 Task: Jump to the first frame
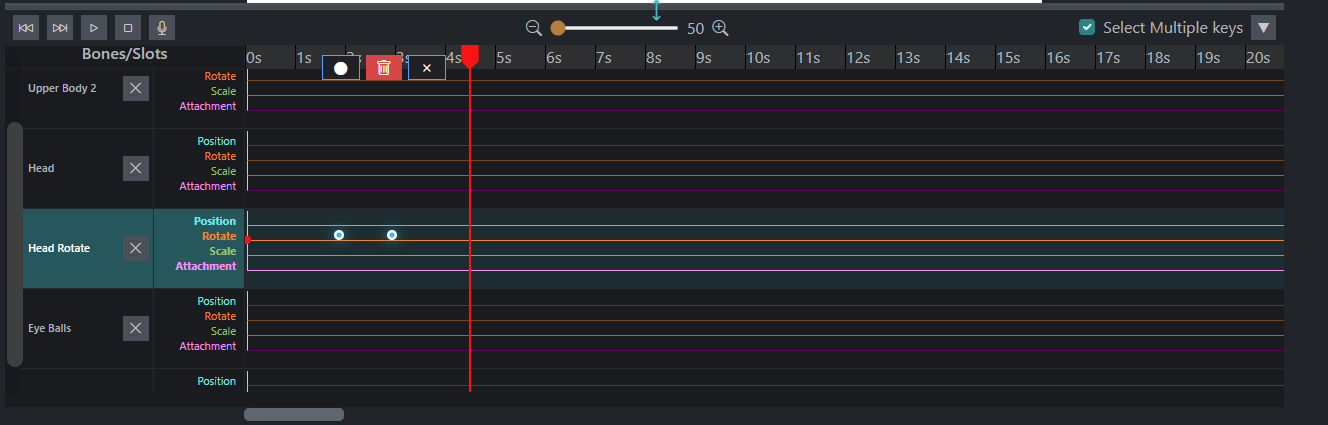26,28
